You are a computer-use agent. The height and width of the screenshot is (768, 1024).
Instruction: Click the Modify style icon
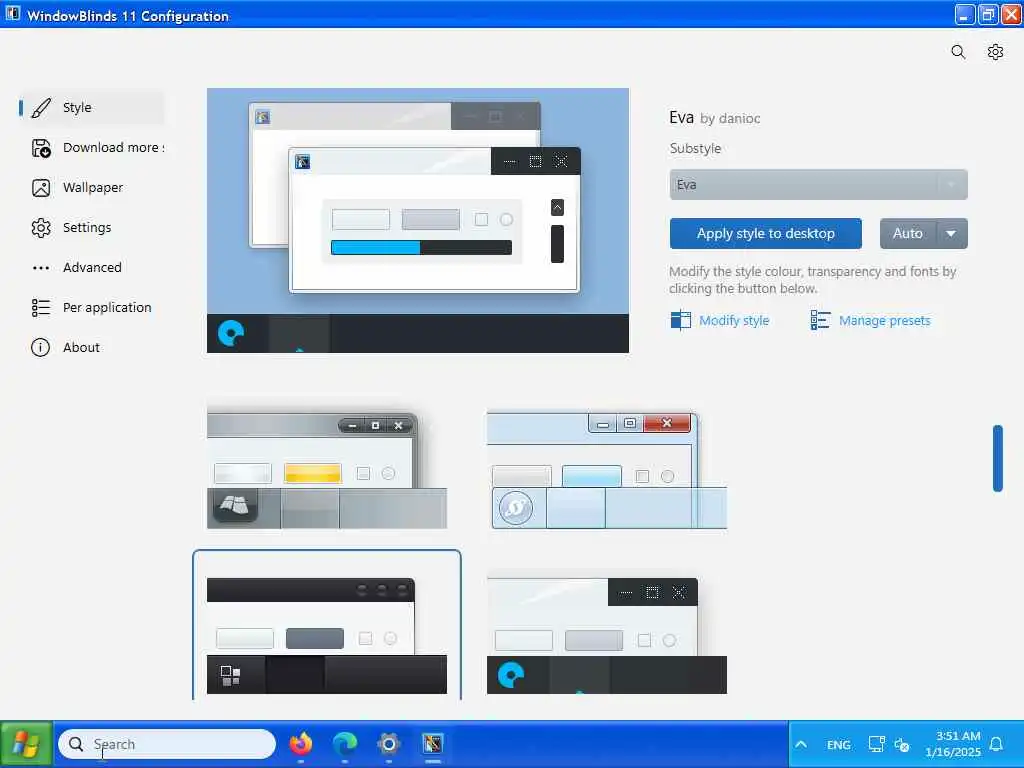pos(680,320)
